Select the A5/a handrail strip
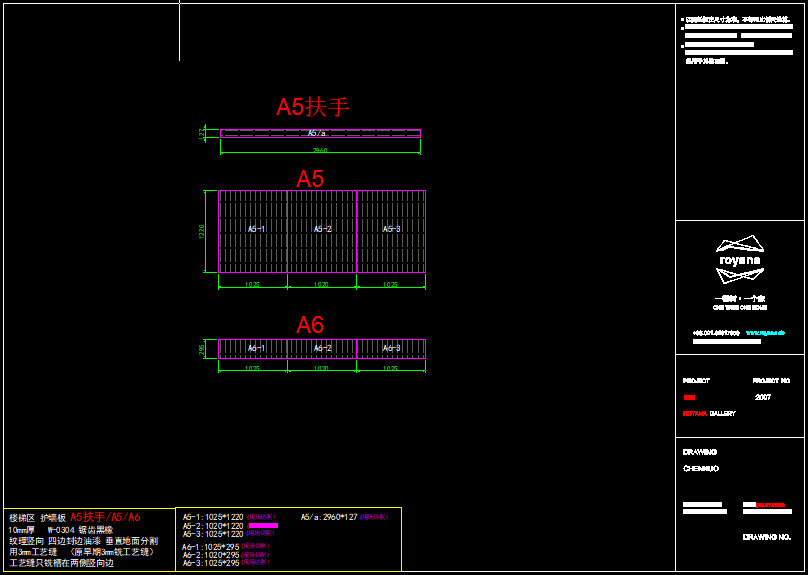The image size is (808, 575). pos(320,133)
